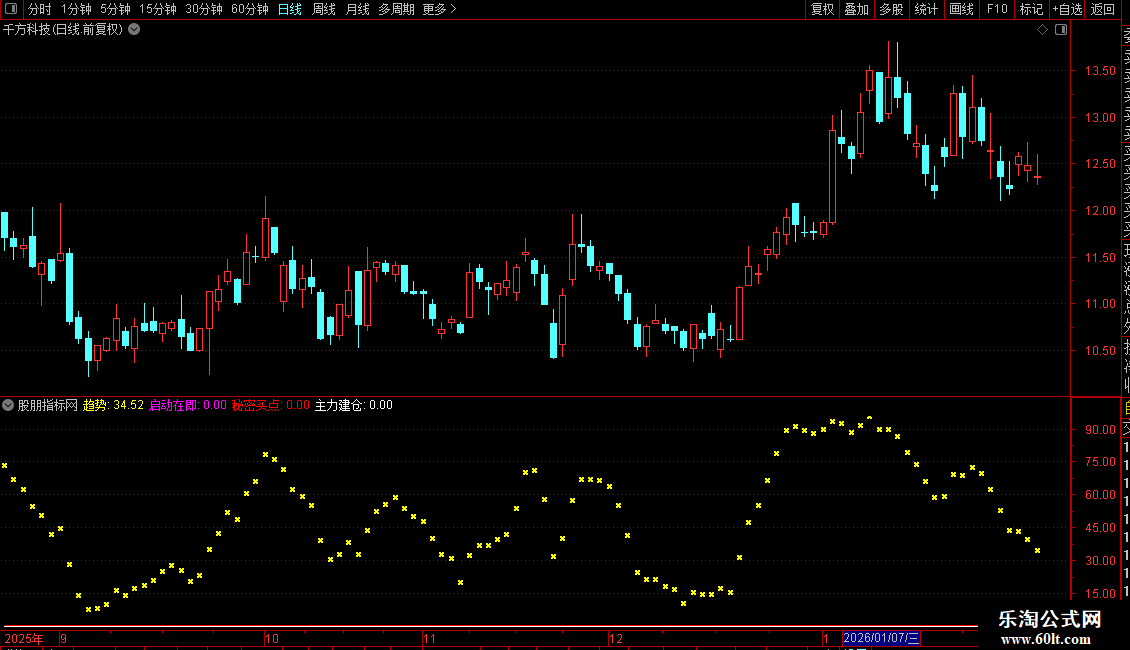Add stock via +自选 button
The height and width of the screenshot is (650, 1130).
point(1067,9)
